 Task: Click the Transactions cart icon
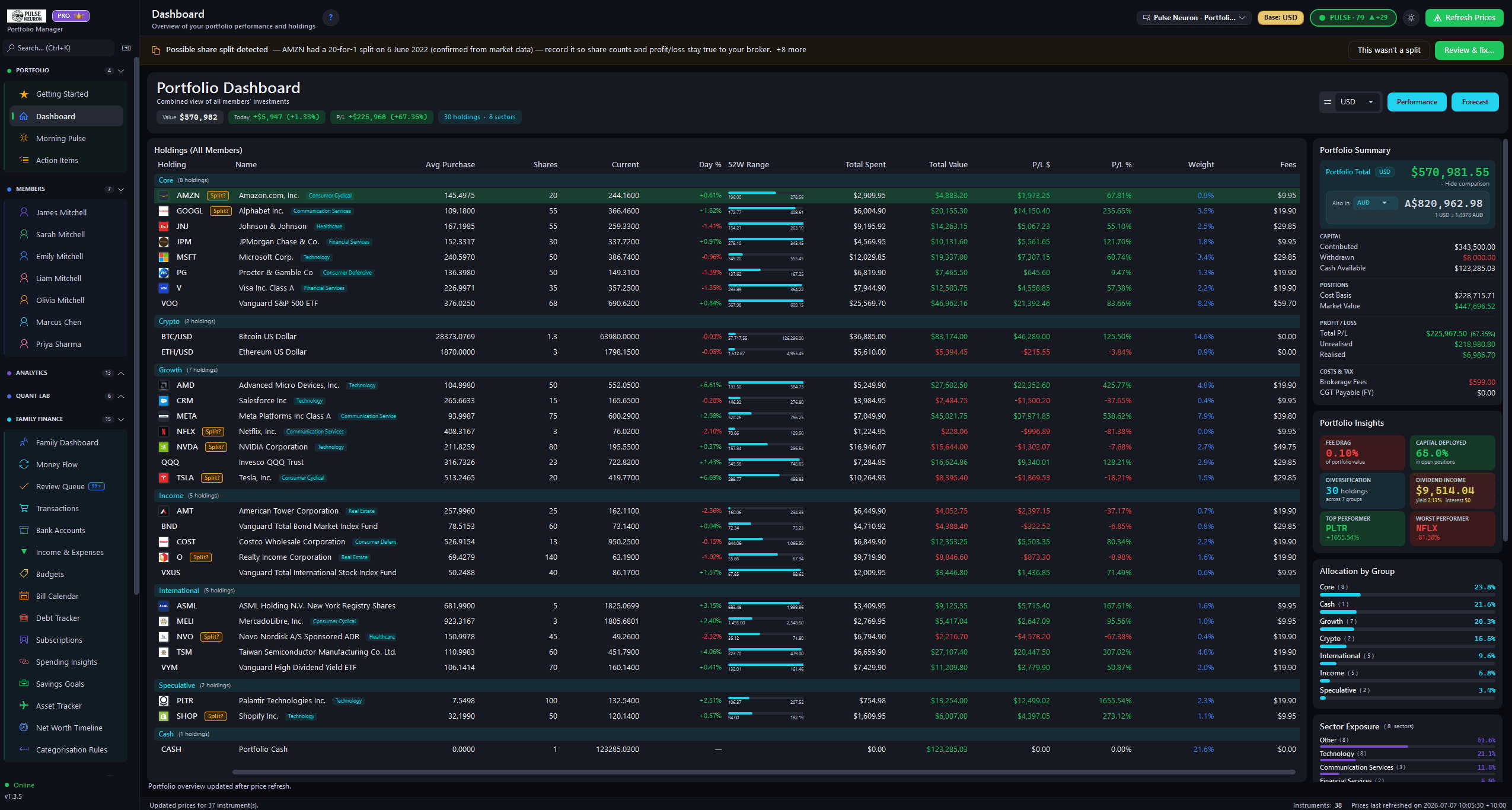tap(24, 508)
